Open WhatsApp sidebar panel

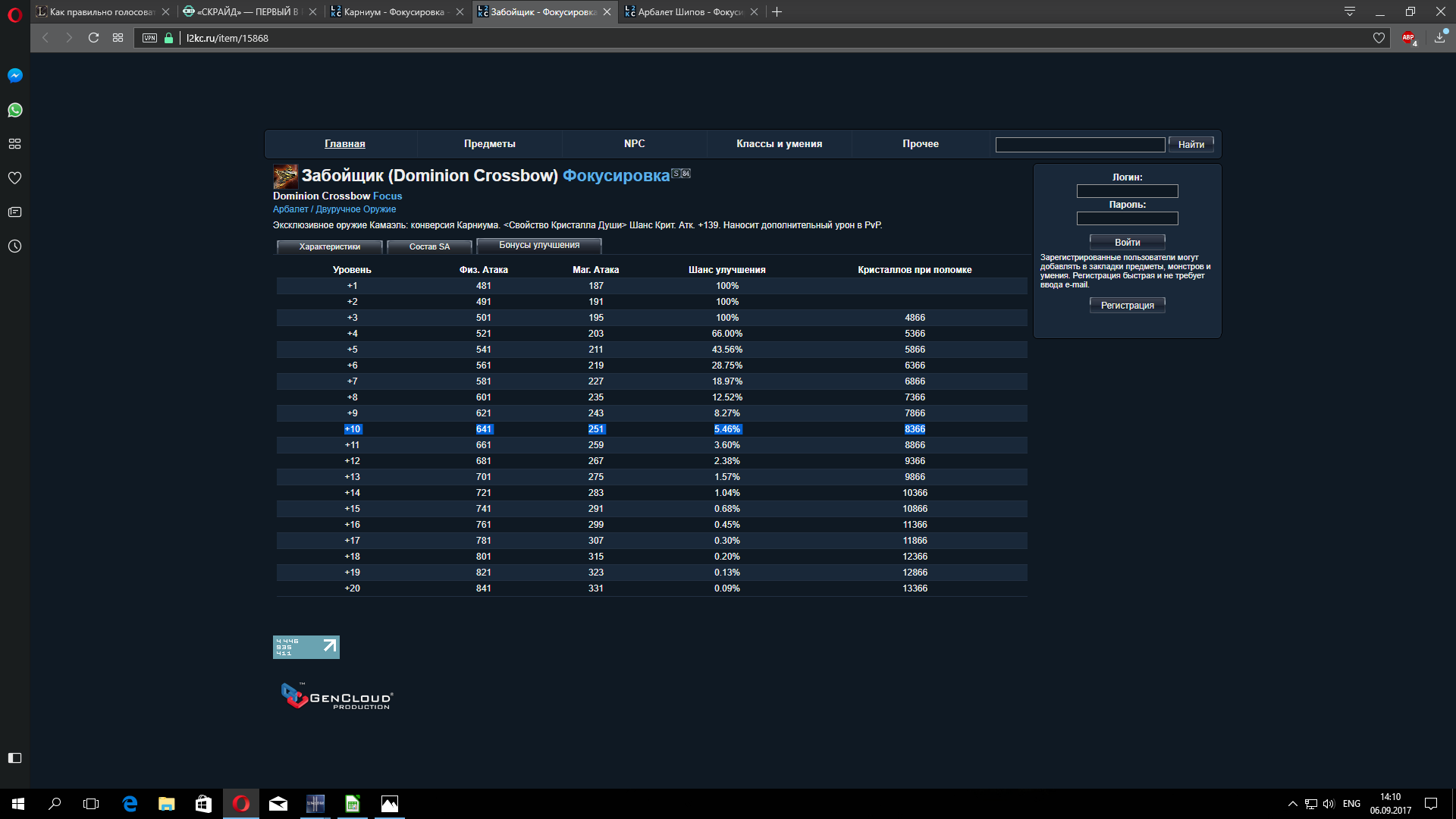tap(14, 110)
